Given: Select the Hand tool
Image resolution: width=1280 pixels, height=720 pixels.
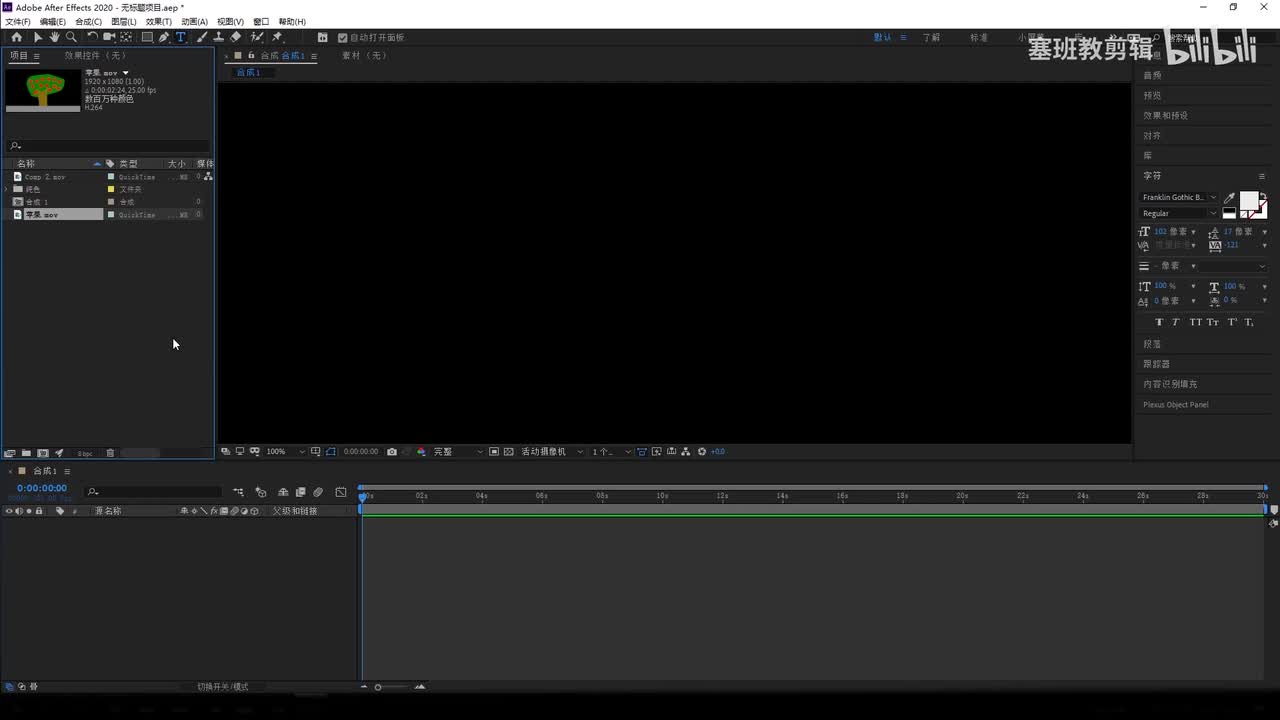Looking at the screenshot, I should (54, 37).
